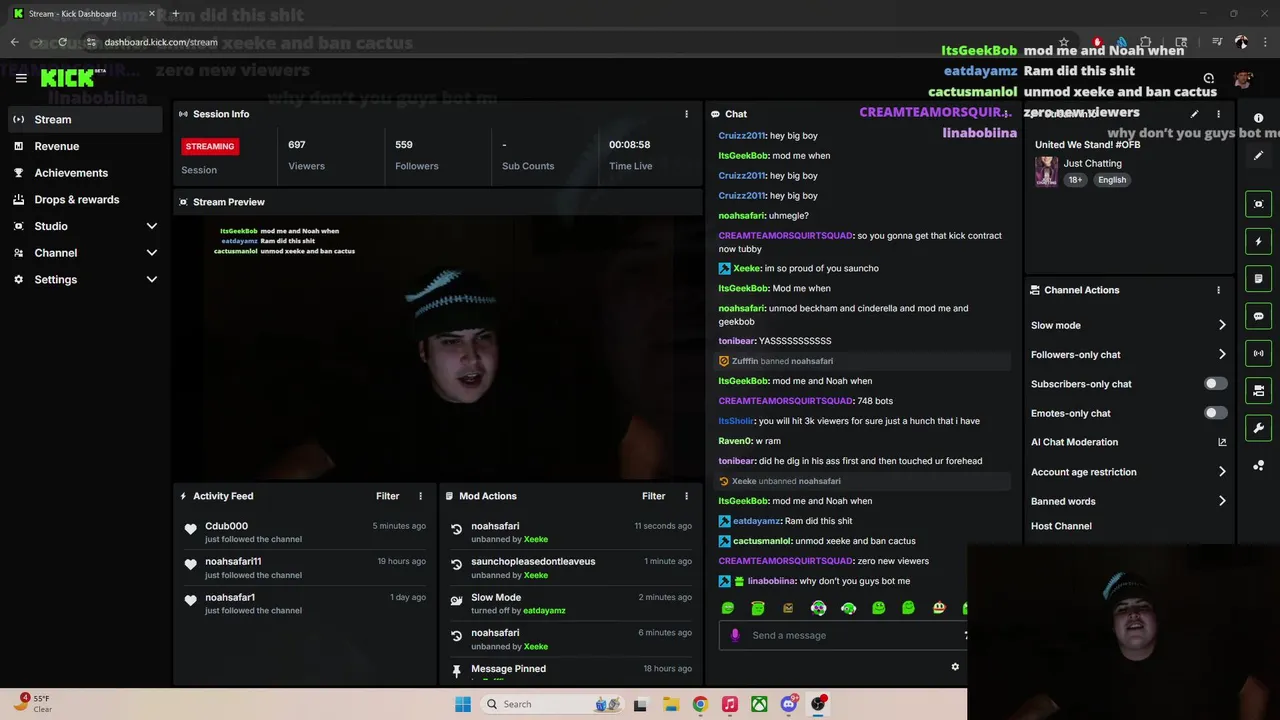
Task: Click Host Channel action
Action: (x=1061, y=526)
